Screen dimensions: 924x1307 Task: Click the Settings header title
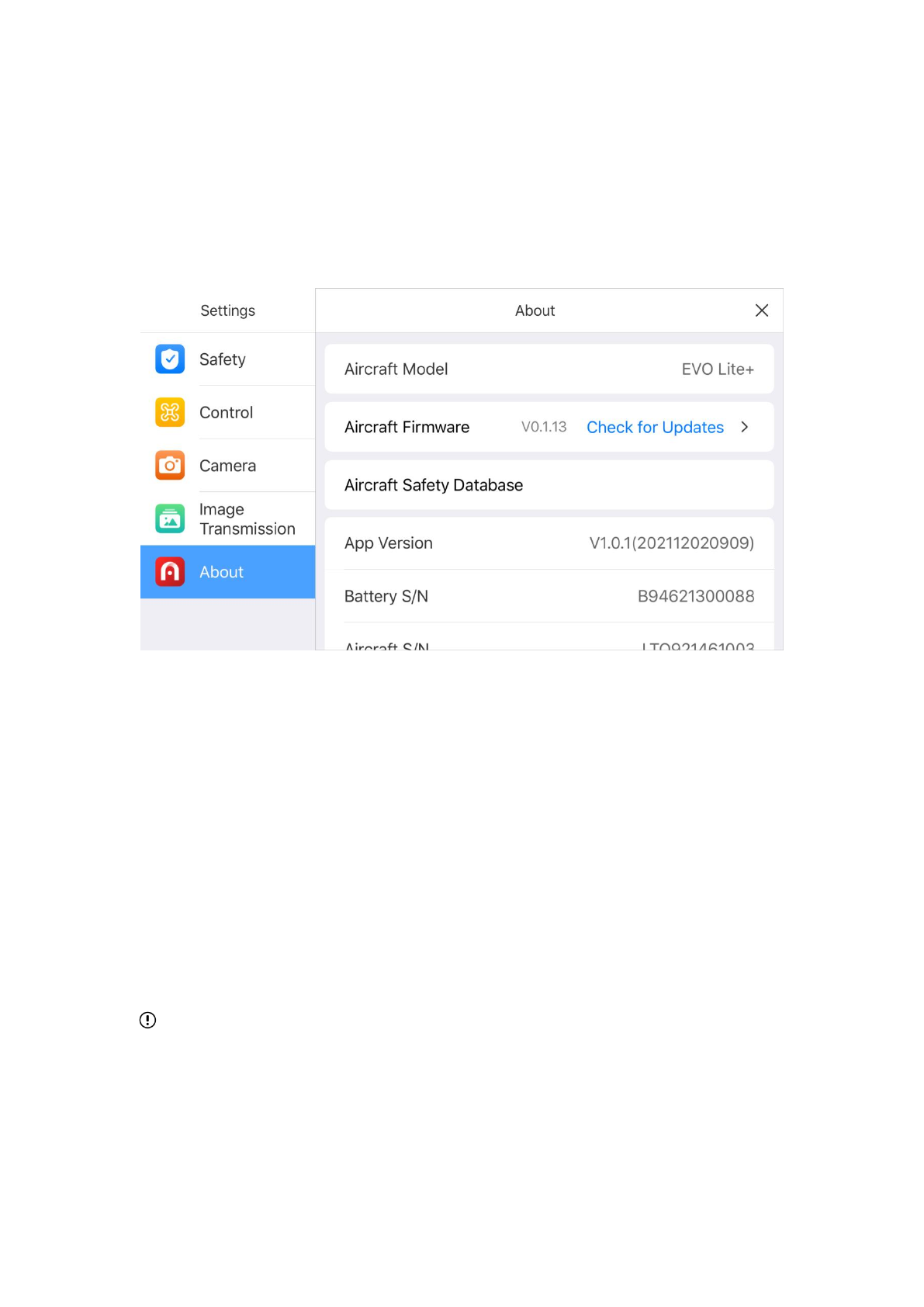coord(227,310)
